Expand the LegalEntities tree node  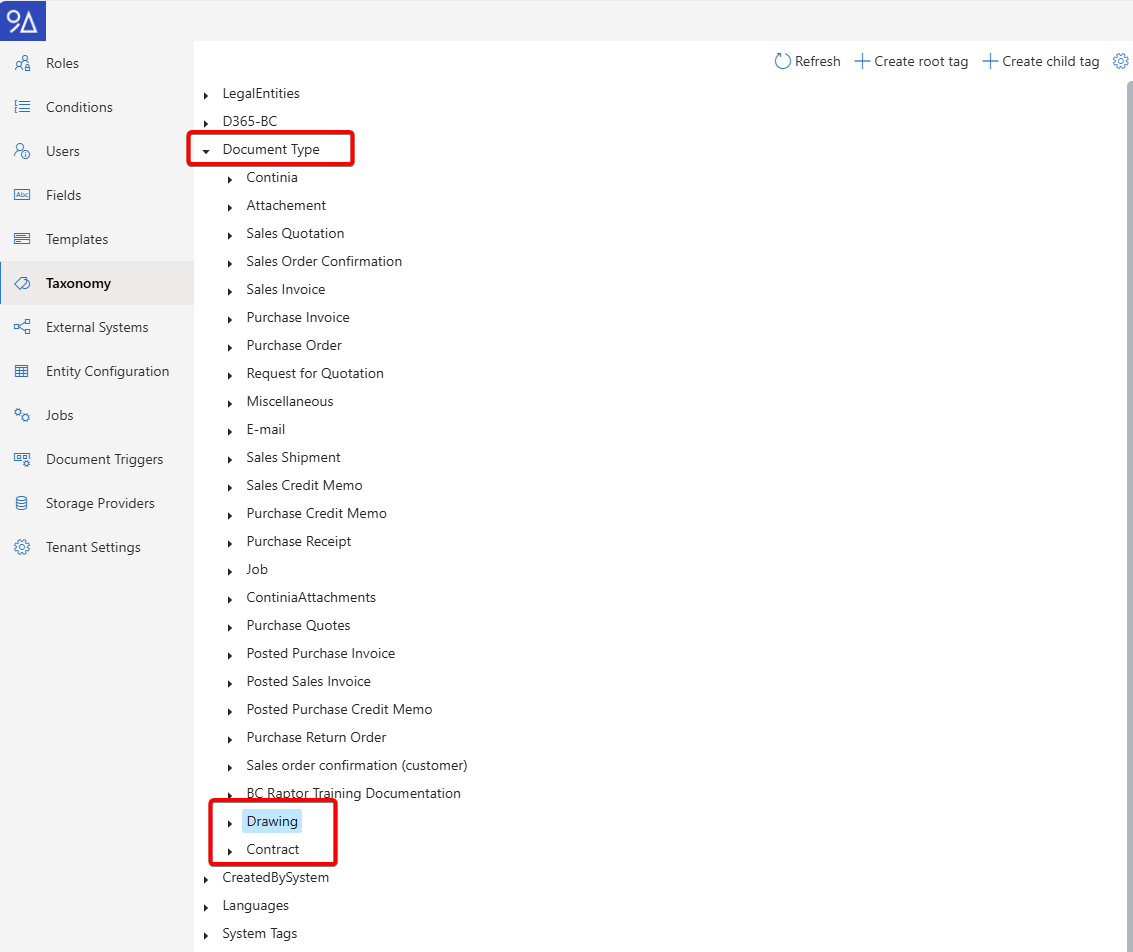[206, 95]
